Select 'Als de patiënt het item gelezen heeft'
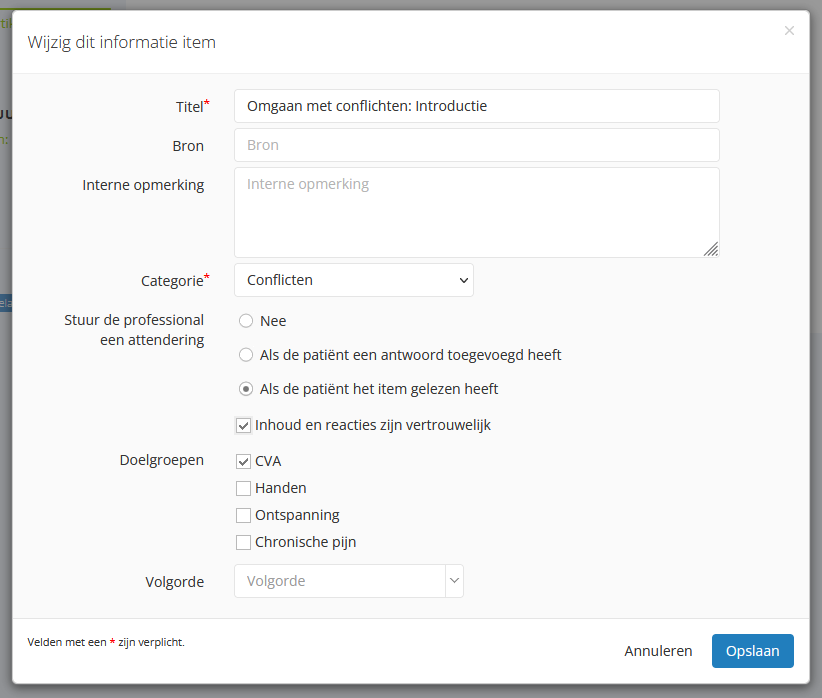822x698 pixels. pyautogui.click(x=246, y=389)
